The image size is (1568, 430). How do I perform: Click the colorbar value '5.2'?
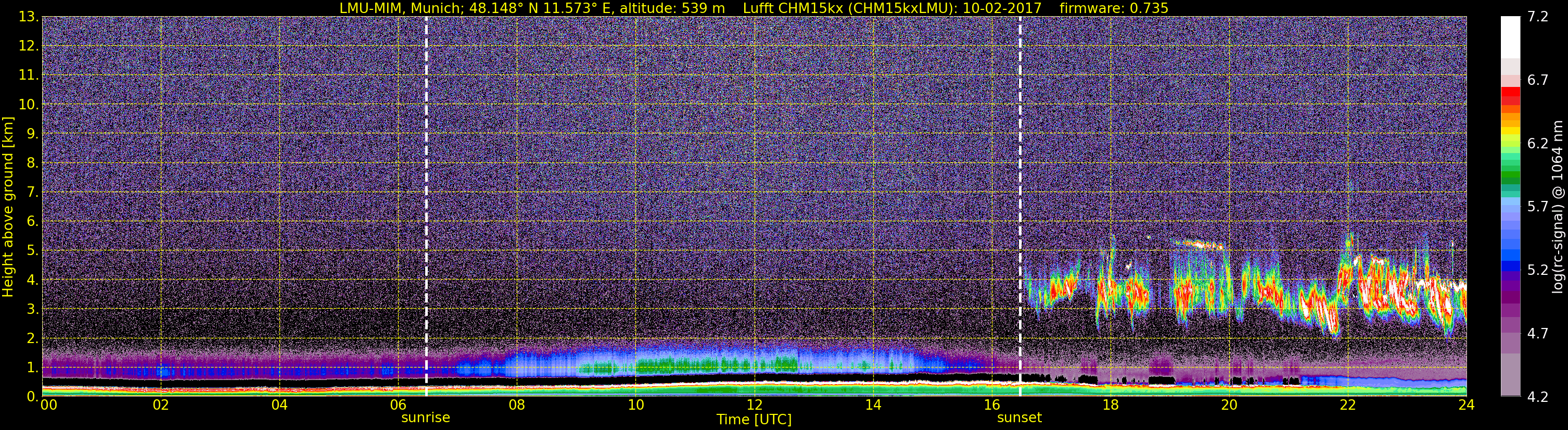click(x=1538, y=270)
